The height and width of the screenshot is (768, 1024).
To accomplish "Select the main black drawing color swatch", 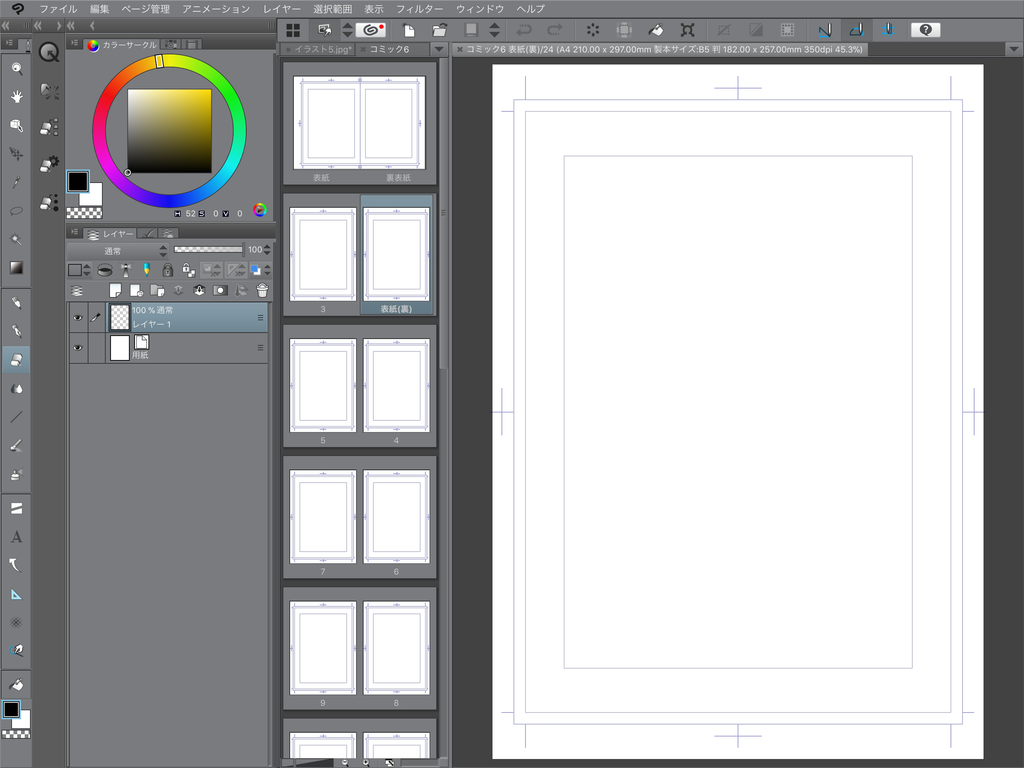I will [x=78, y=182].
